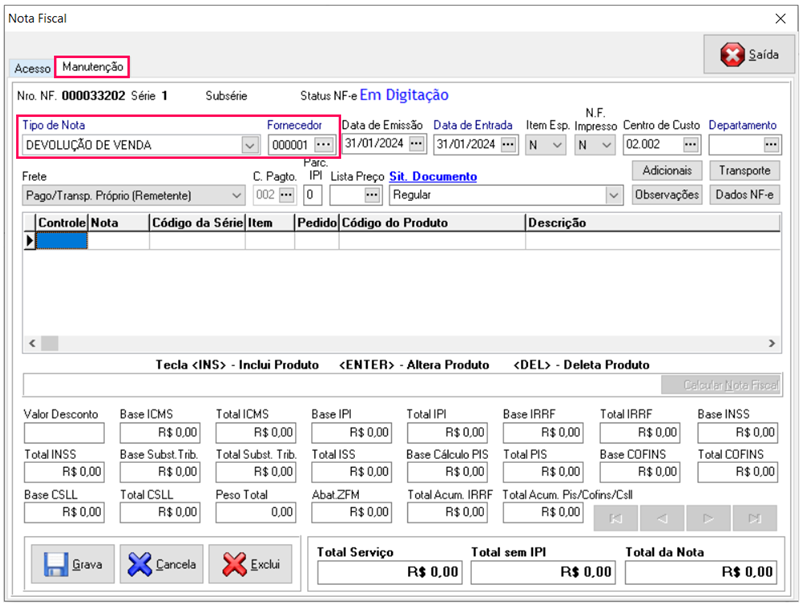
Task: Open Lista Preço lookup button
Action: pyautogui.click(x=372, y=195)
